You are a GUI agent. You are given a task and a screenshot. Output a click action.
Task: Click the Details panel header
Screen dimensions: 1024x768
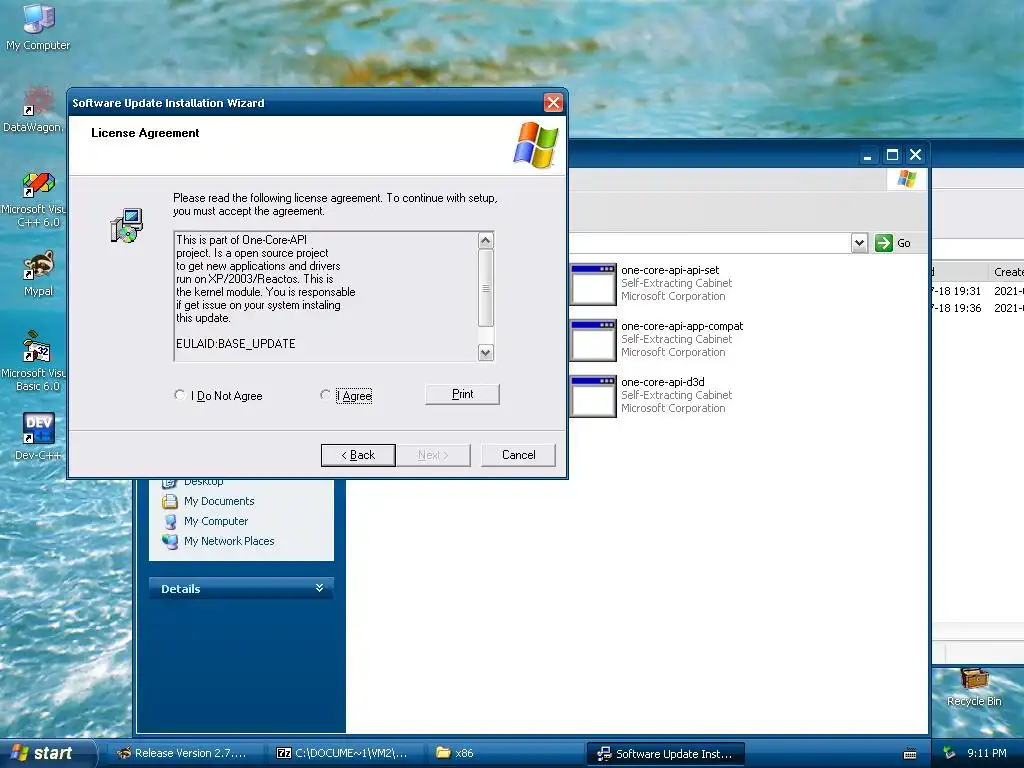pos(241,588)
